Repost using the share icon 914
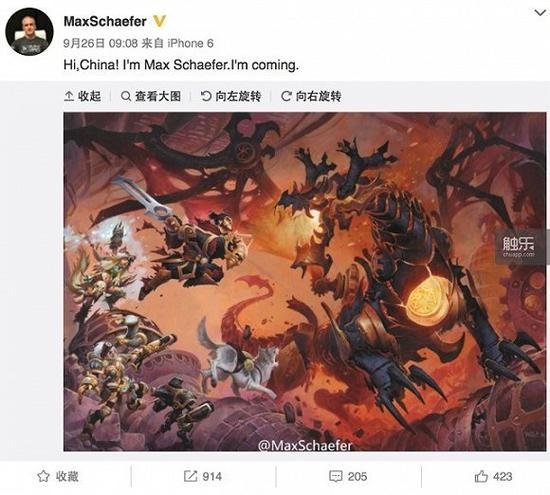Viewport: 550px width, 495px height. coord(203,476)
